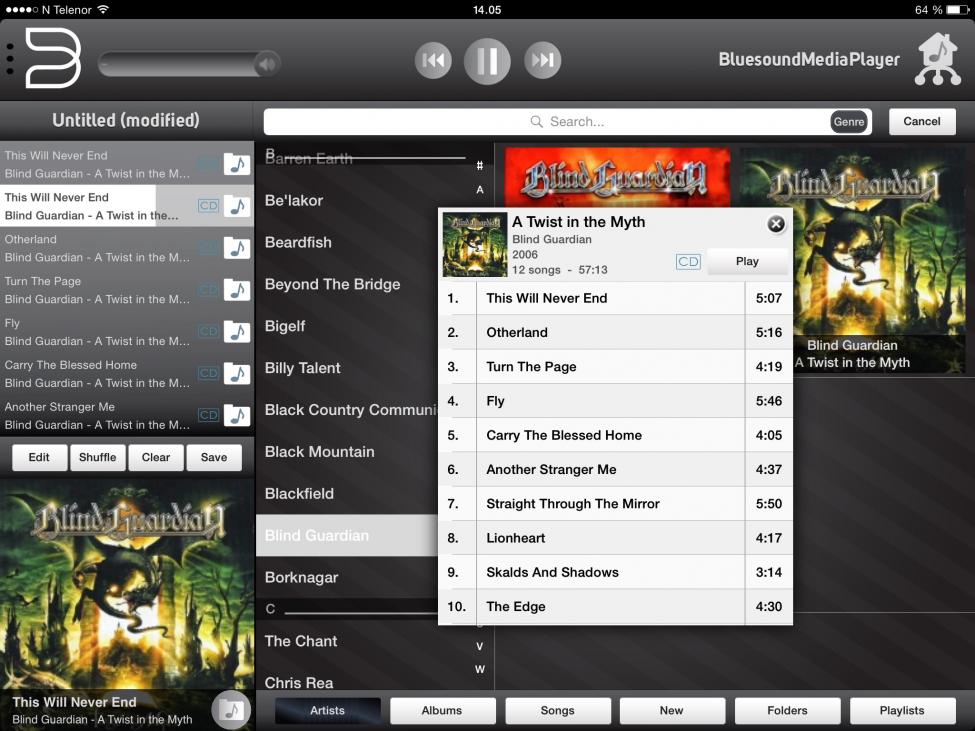Jump to letter V in alphabet index
Viewport: 975px width, 731px height.
479,646
